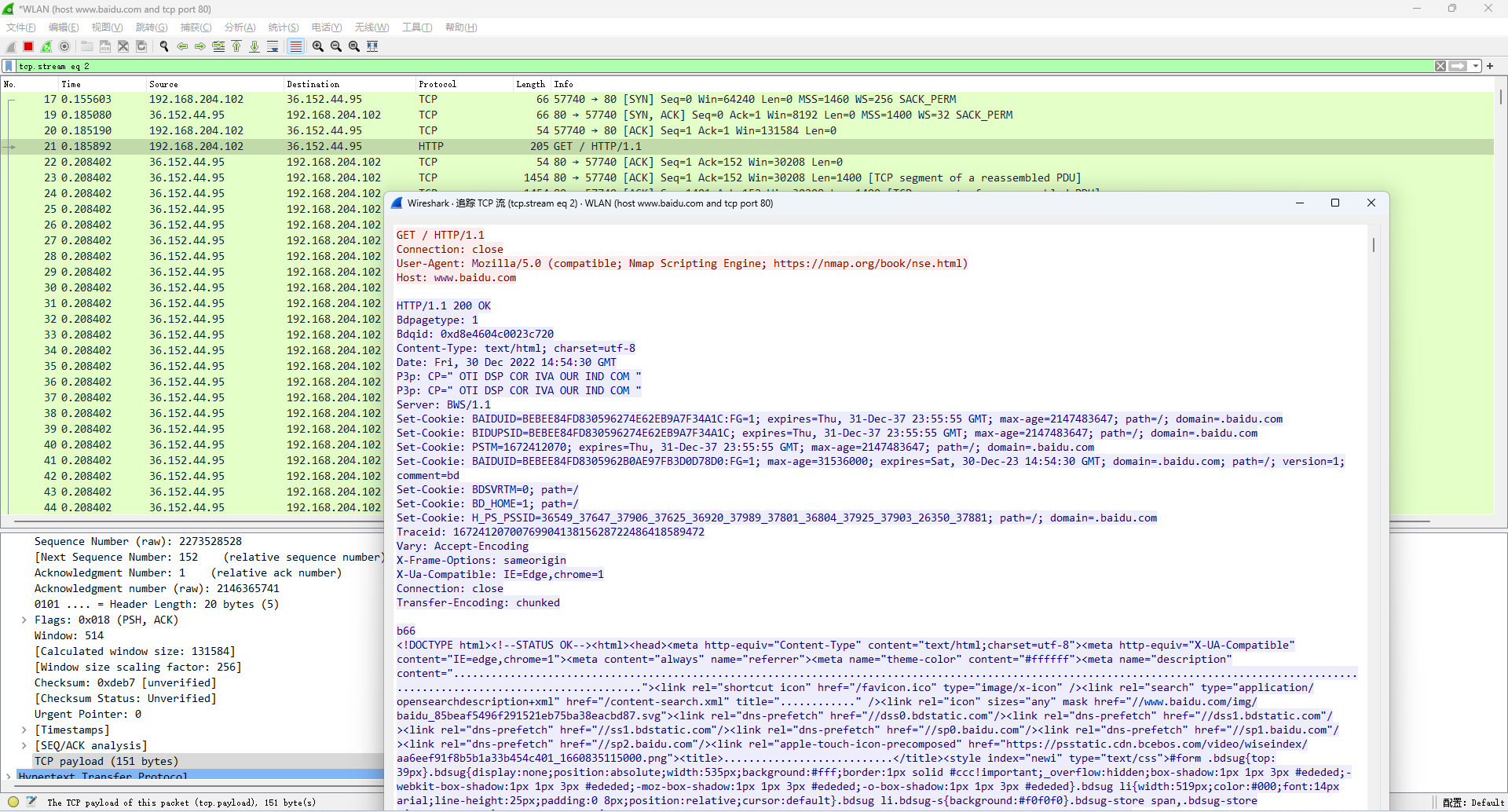Screen dimensions: 1508x812
Task: Open the 文件(F) menu
Action: tap(21, 27)
